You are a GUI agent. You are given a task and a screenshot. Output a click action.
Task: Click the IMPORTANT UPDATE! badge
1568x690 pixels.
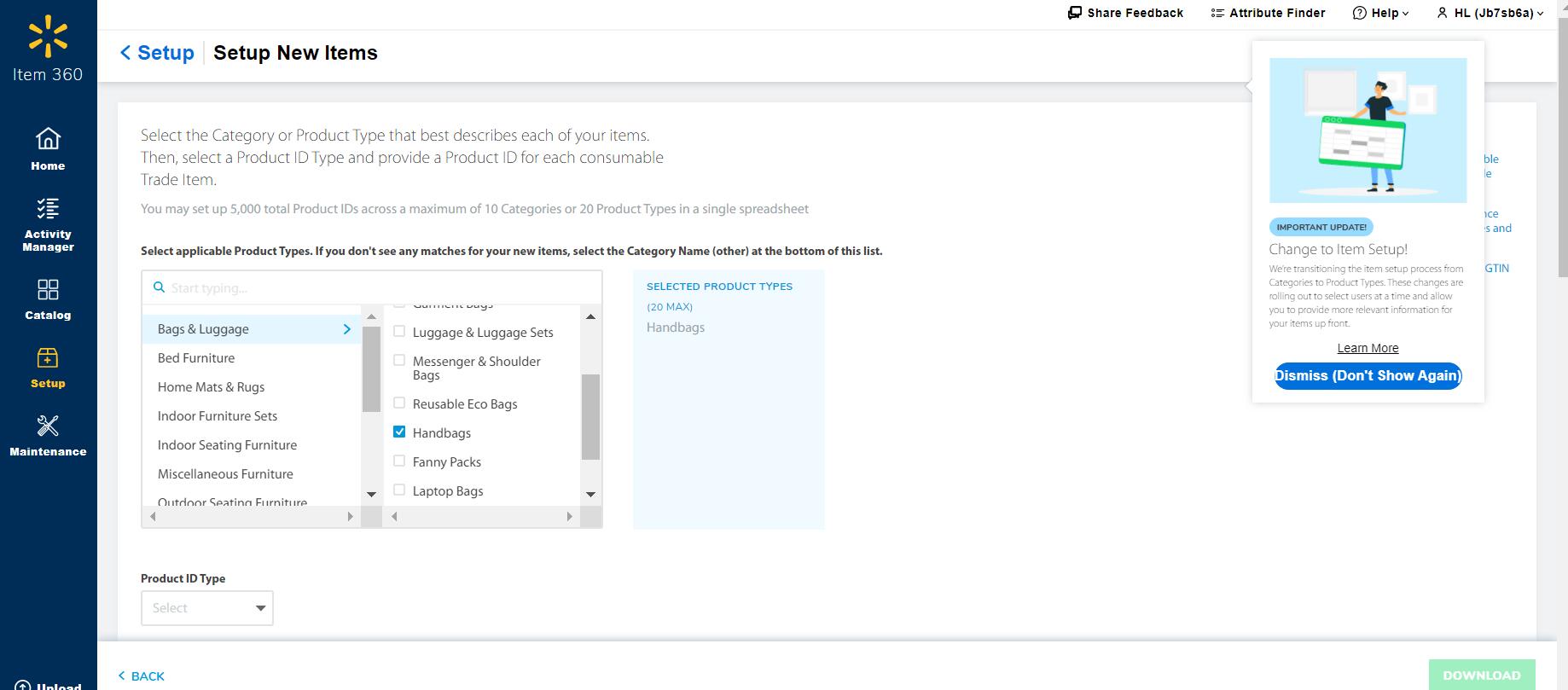click(1321, 227)
